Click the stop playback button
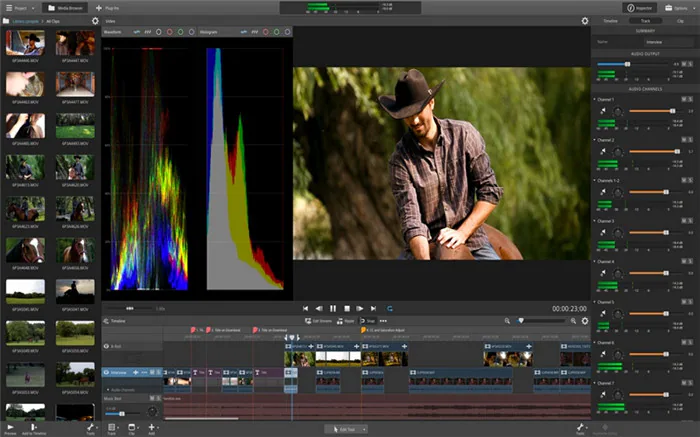This screenshot has width=700, height=437. click(x=346, y=308)
